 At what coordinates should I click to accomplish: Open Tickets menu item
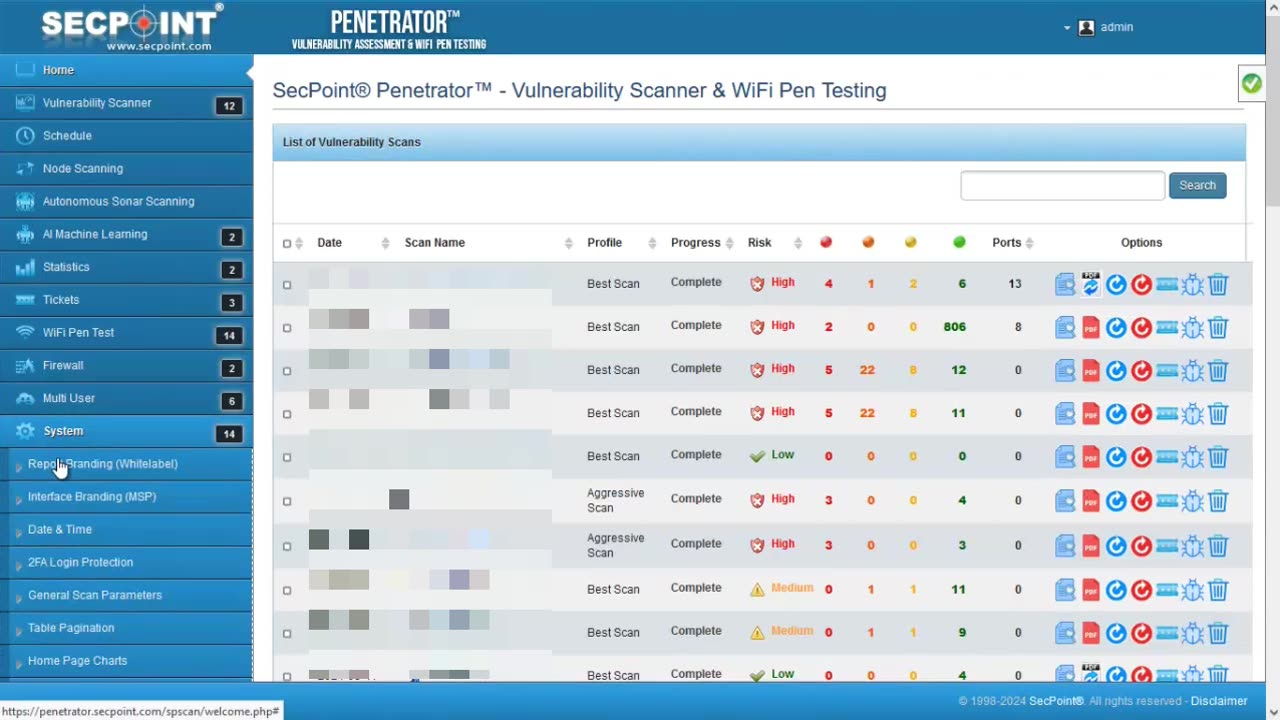click(126, 300)
